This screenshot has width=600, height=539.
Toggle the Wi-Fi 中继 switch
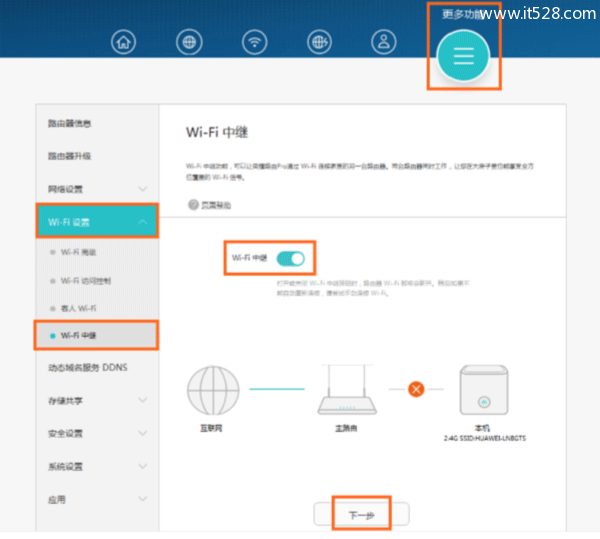[291, 259]
